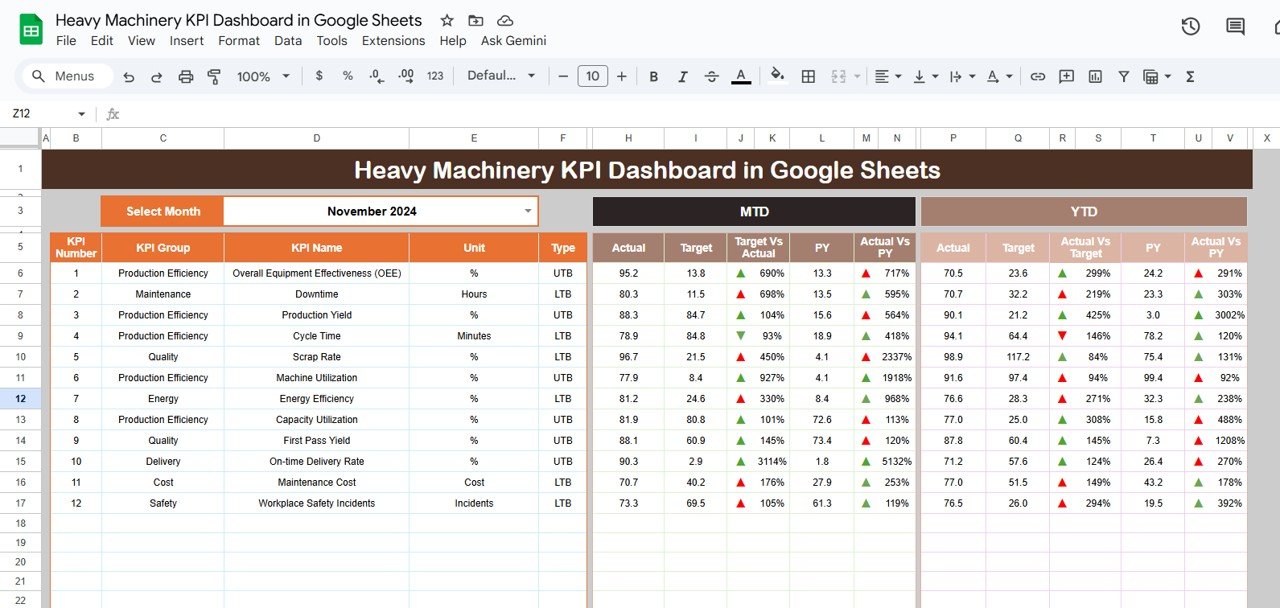Open the font family dropdown
This screenshot has width=1280, height=608.
(500, 76)
